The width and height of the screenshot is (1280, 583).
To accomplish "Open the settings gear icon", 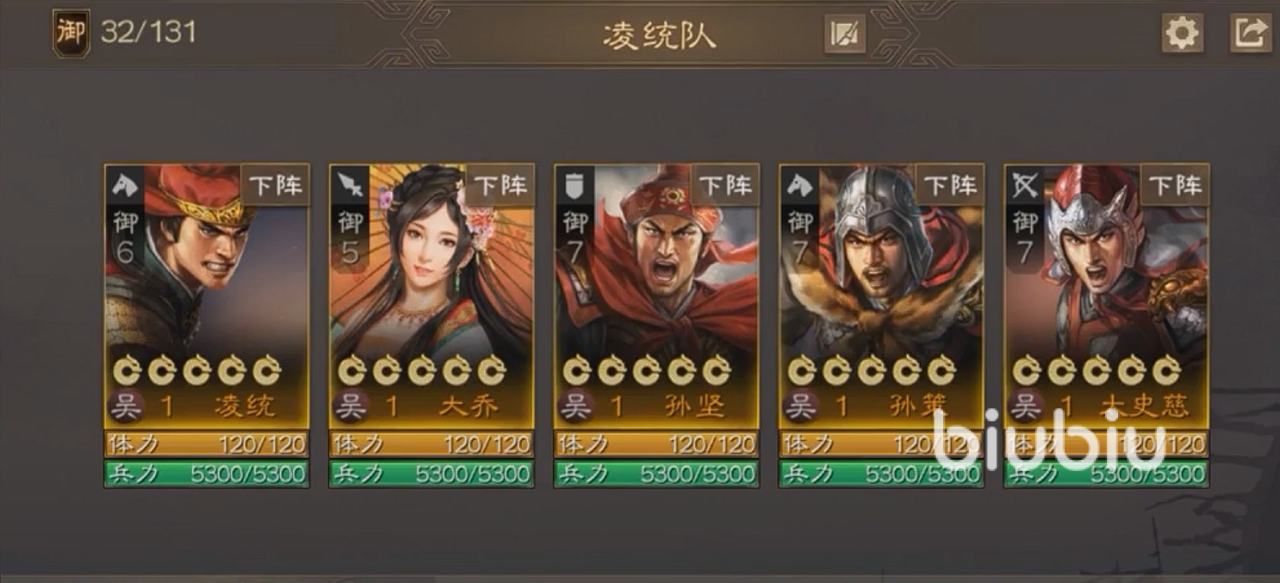I will click(x=1182, y=33).
